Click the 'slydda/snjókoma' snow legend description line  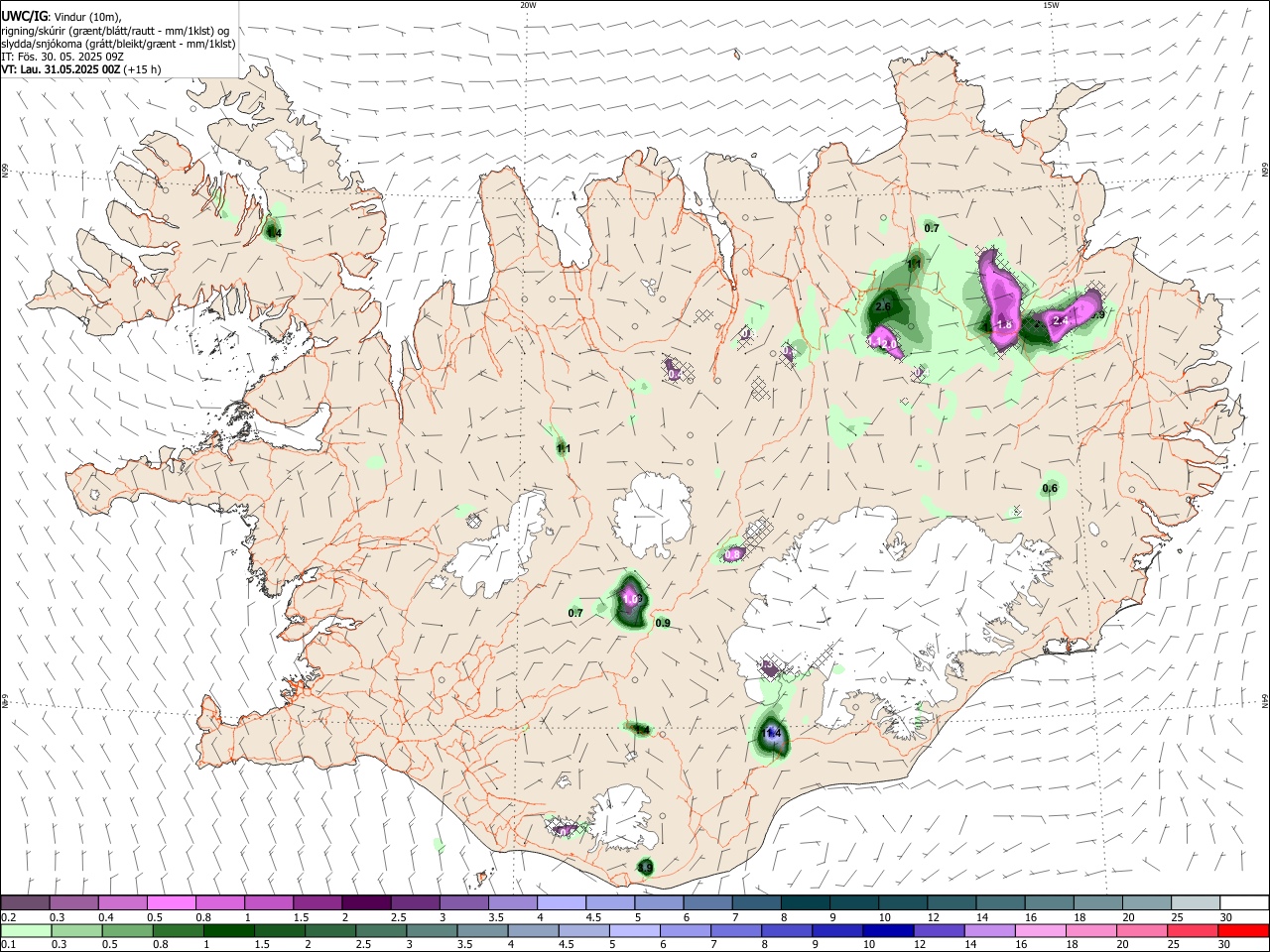coord(118,44)
